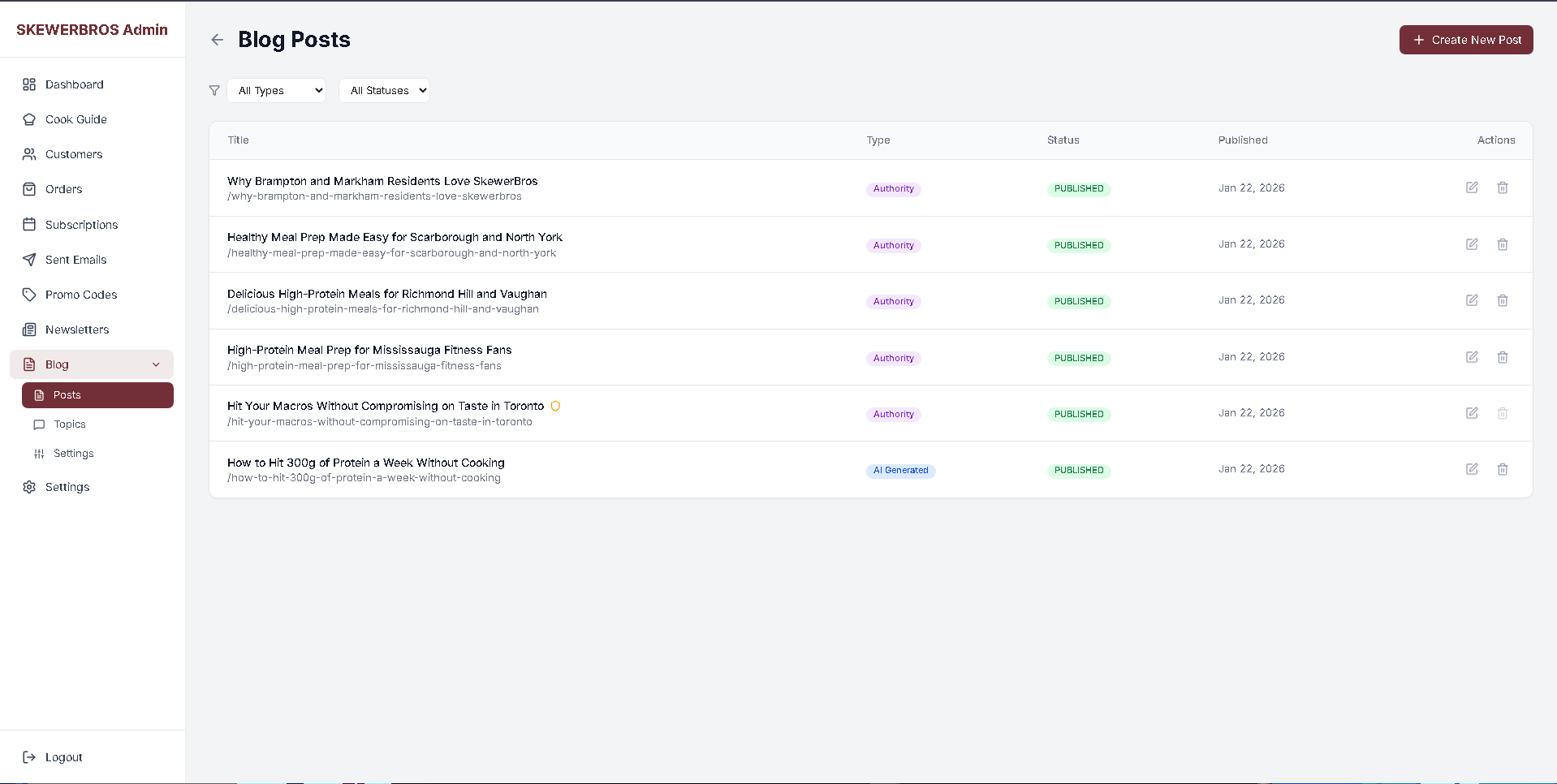This screenshot has height=784, width=1557.
Task: Delete the Mississauga Fitness Fans post
Action: 1502,357
